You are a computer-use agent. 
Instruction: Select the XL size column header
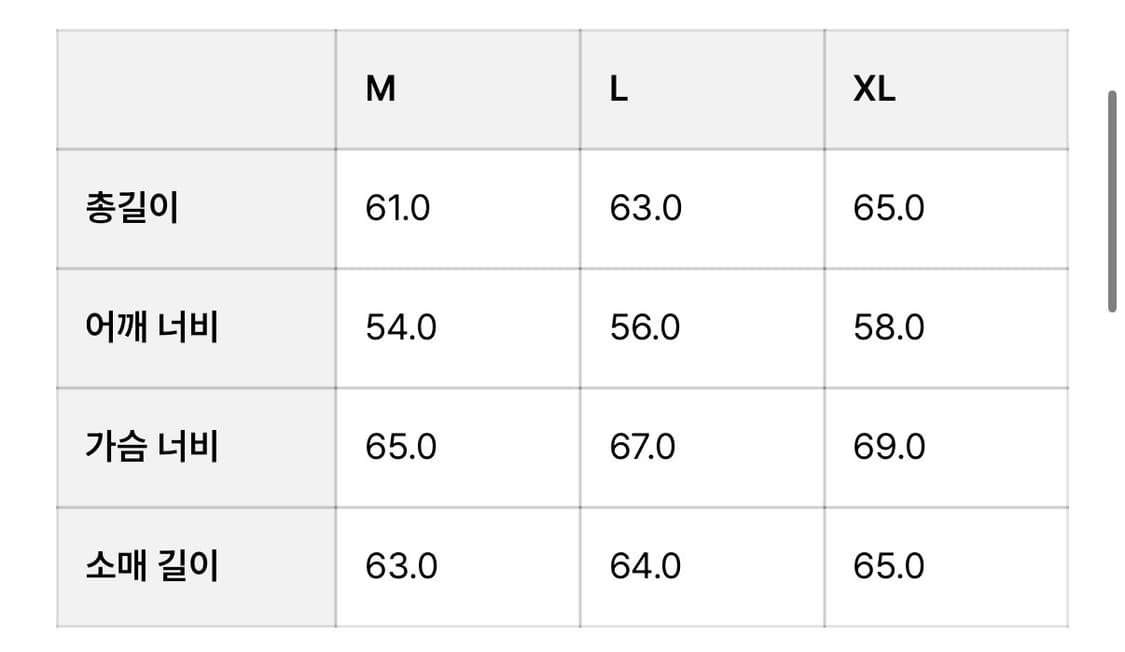(874, 90)
